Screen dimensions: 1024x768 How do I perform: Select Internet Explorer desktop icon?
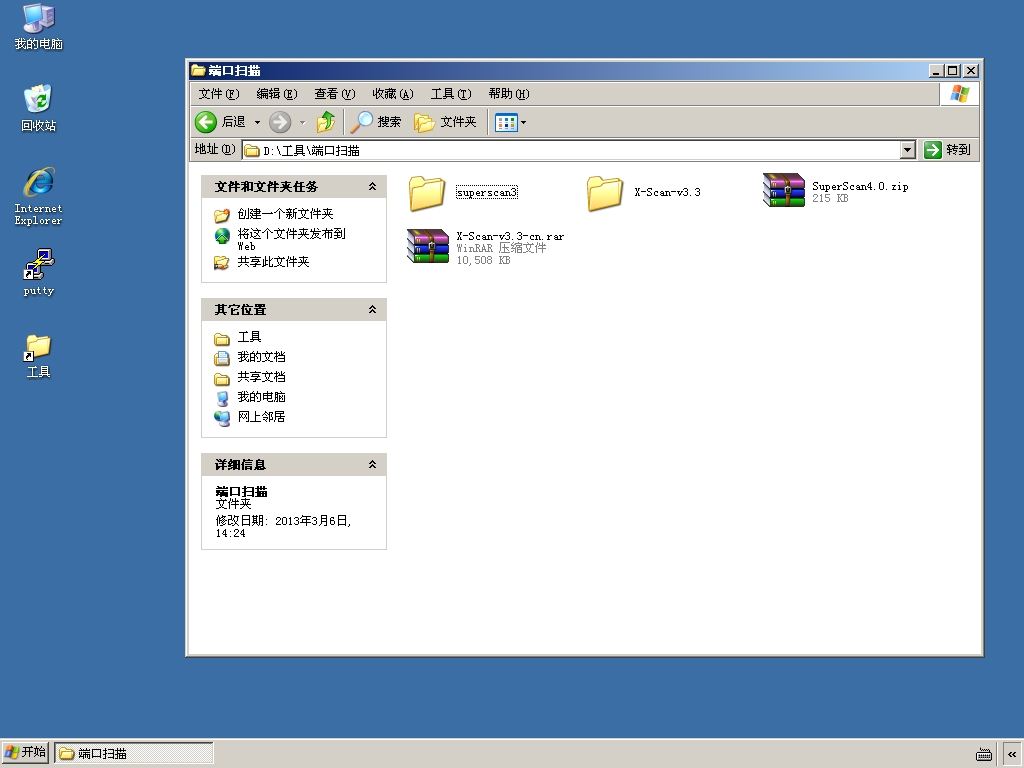(x=39, y=196)
